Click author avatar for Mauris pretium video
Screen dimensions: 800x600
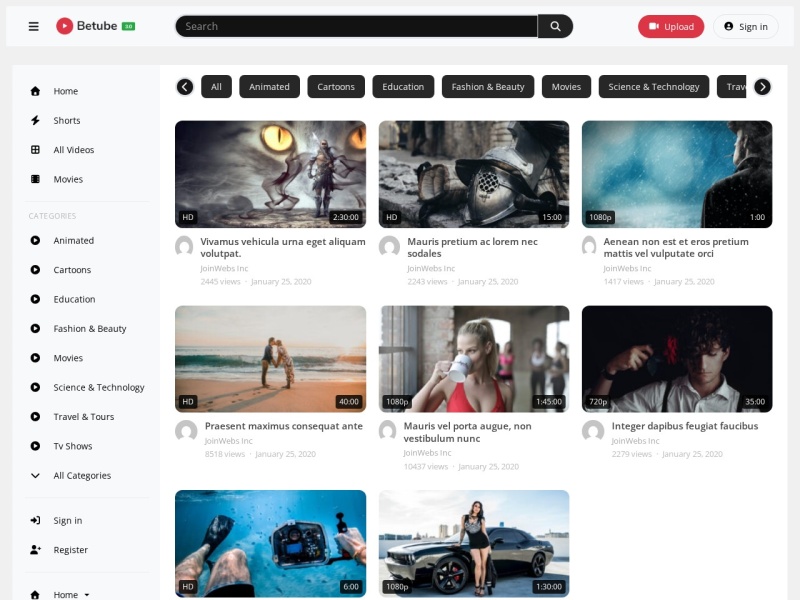(x=389, y=245)
